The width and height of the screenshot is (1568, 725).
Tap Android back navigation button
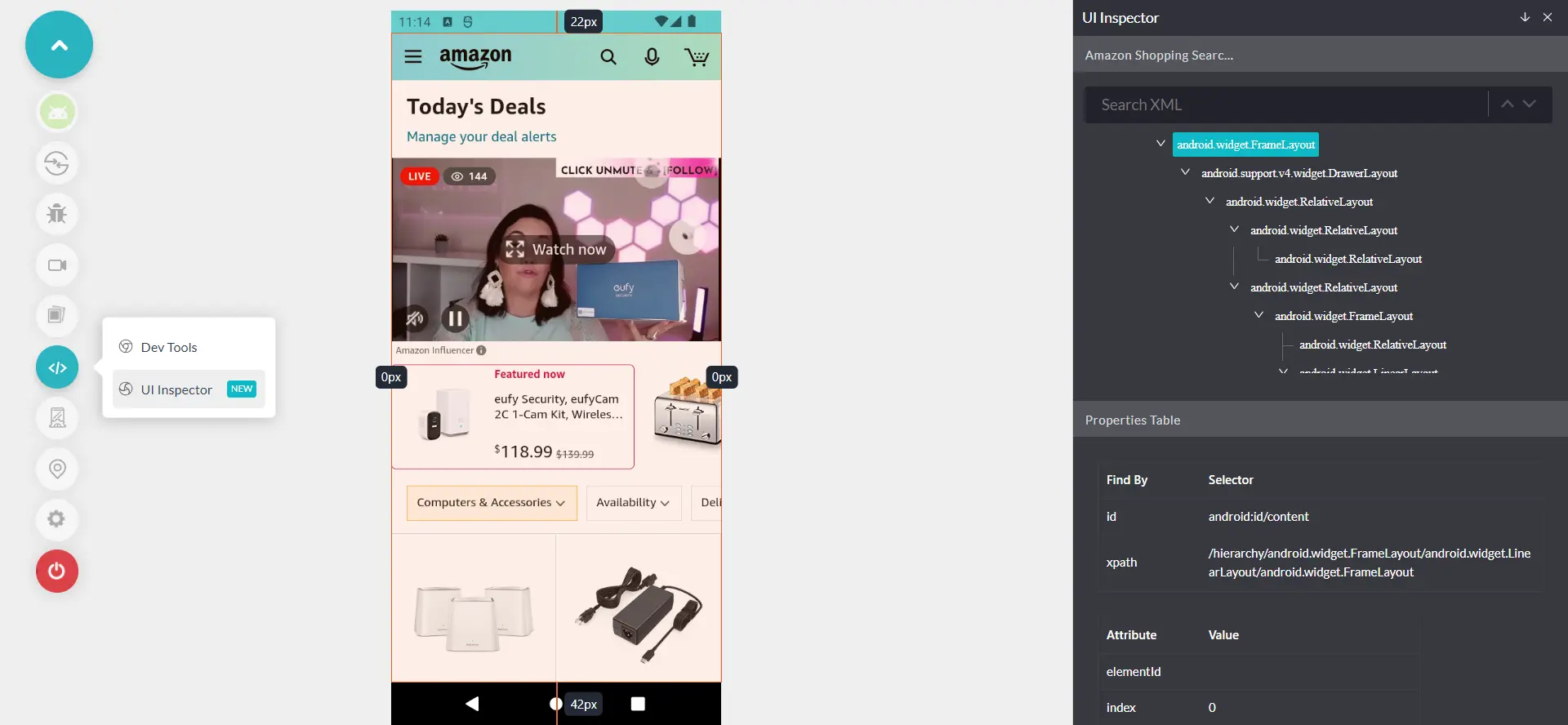(x=472, y=704)
